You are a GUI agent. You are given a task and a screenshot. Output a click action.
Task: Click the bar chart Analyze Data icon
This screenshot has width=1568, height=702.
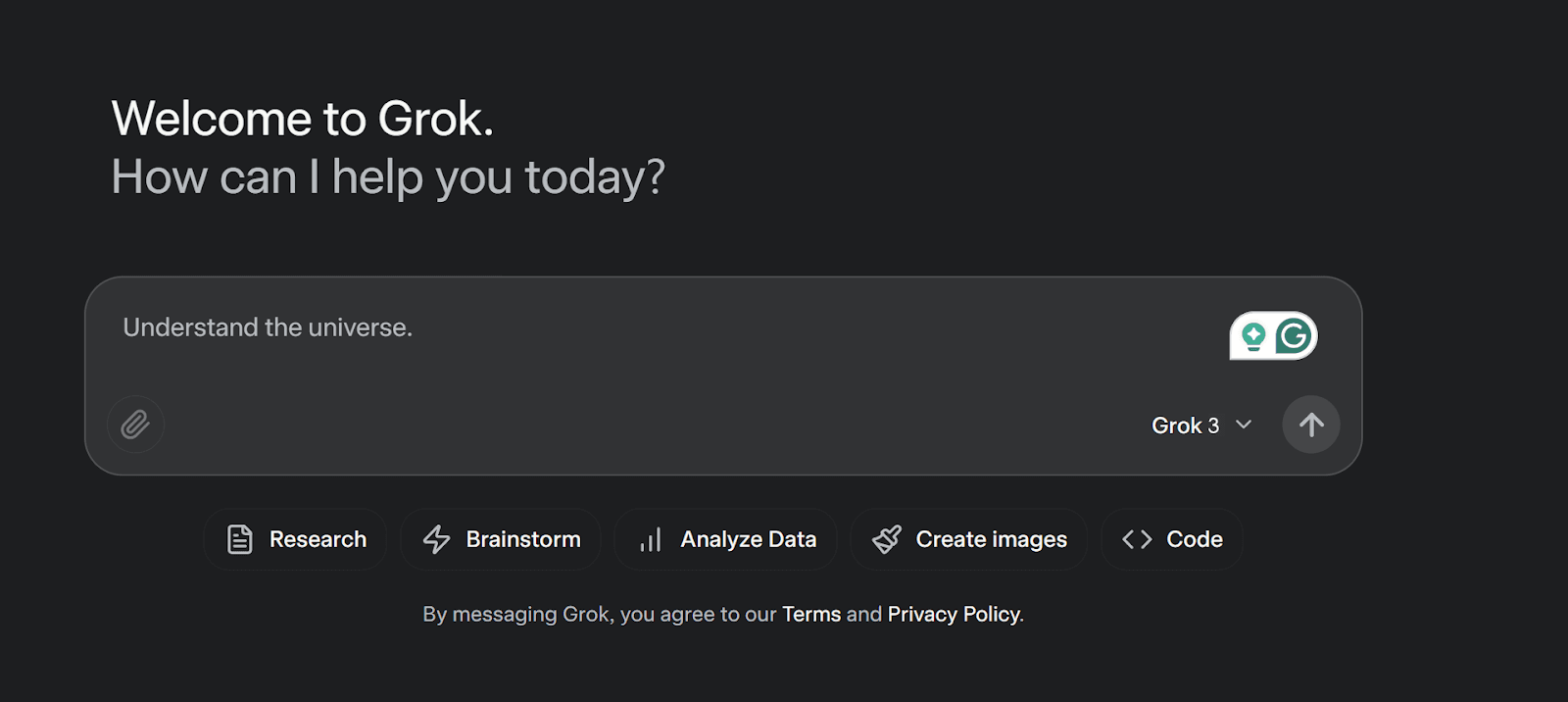coord(651,539)
